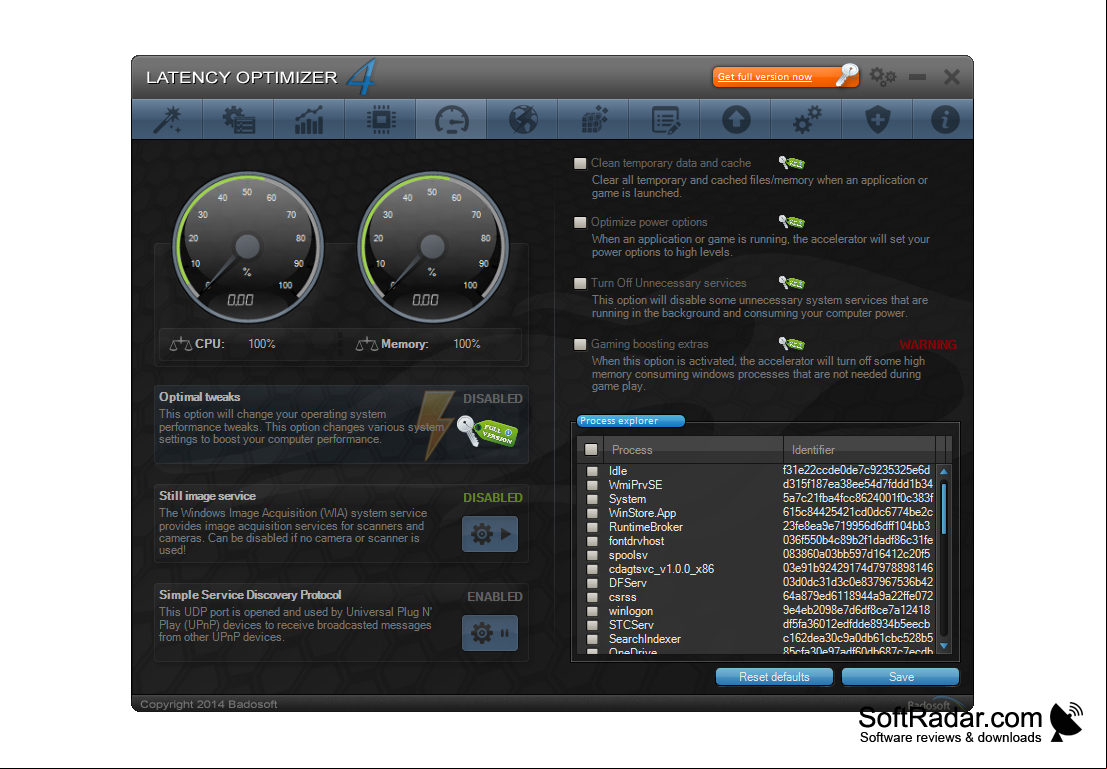Open the gears and checklist toolbar tab
The image size is (1107, 769).
pos(239,119)
